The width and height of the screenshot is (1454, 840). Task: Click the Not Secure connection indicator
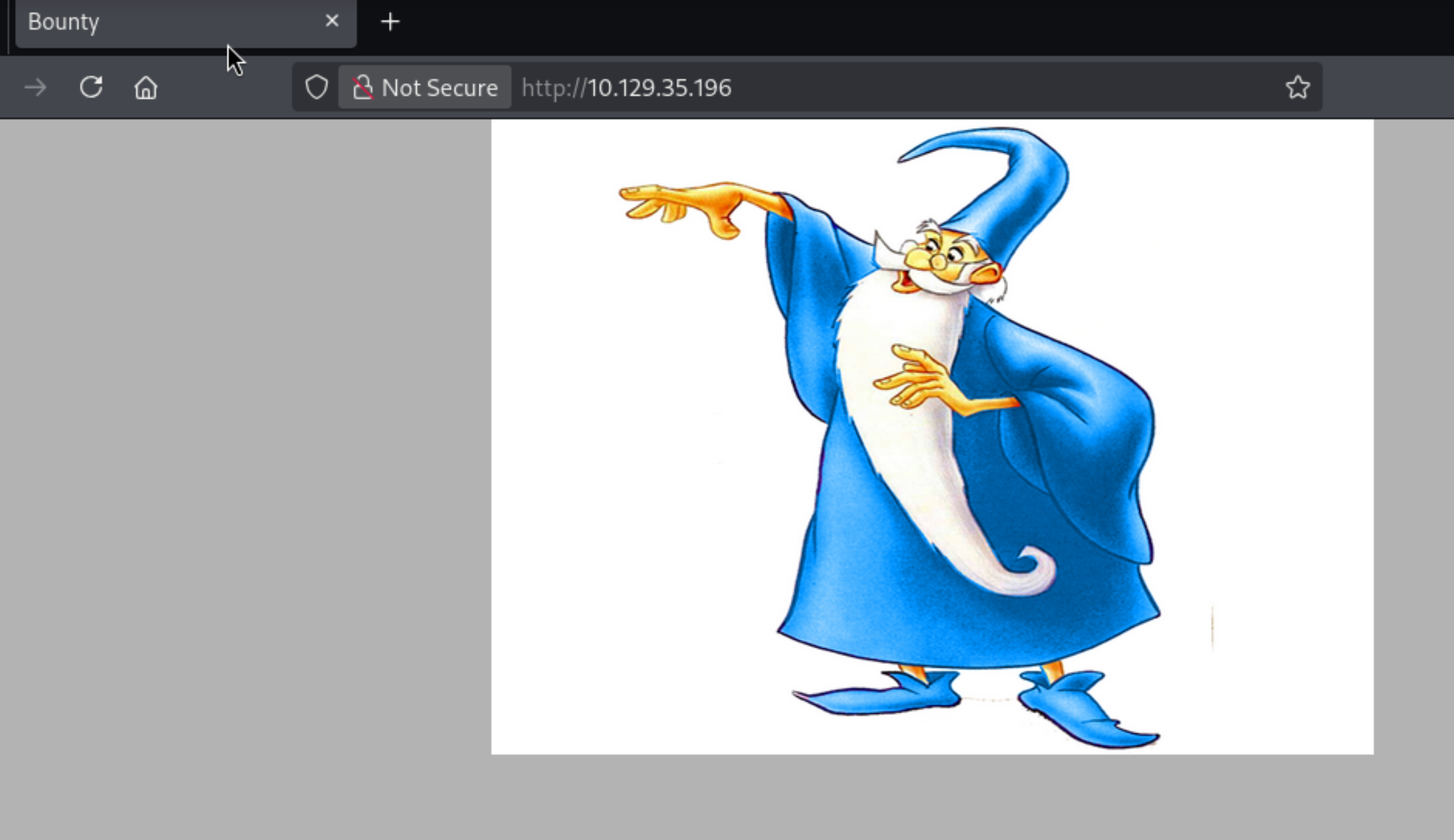(x=425, y=87)
